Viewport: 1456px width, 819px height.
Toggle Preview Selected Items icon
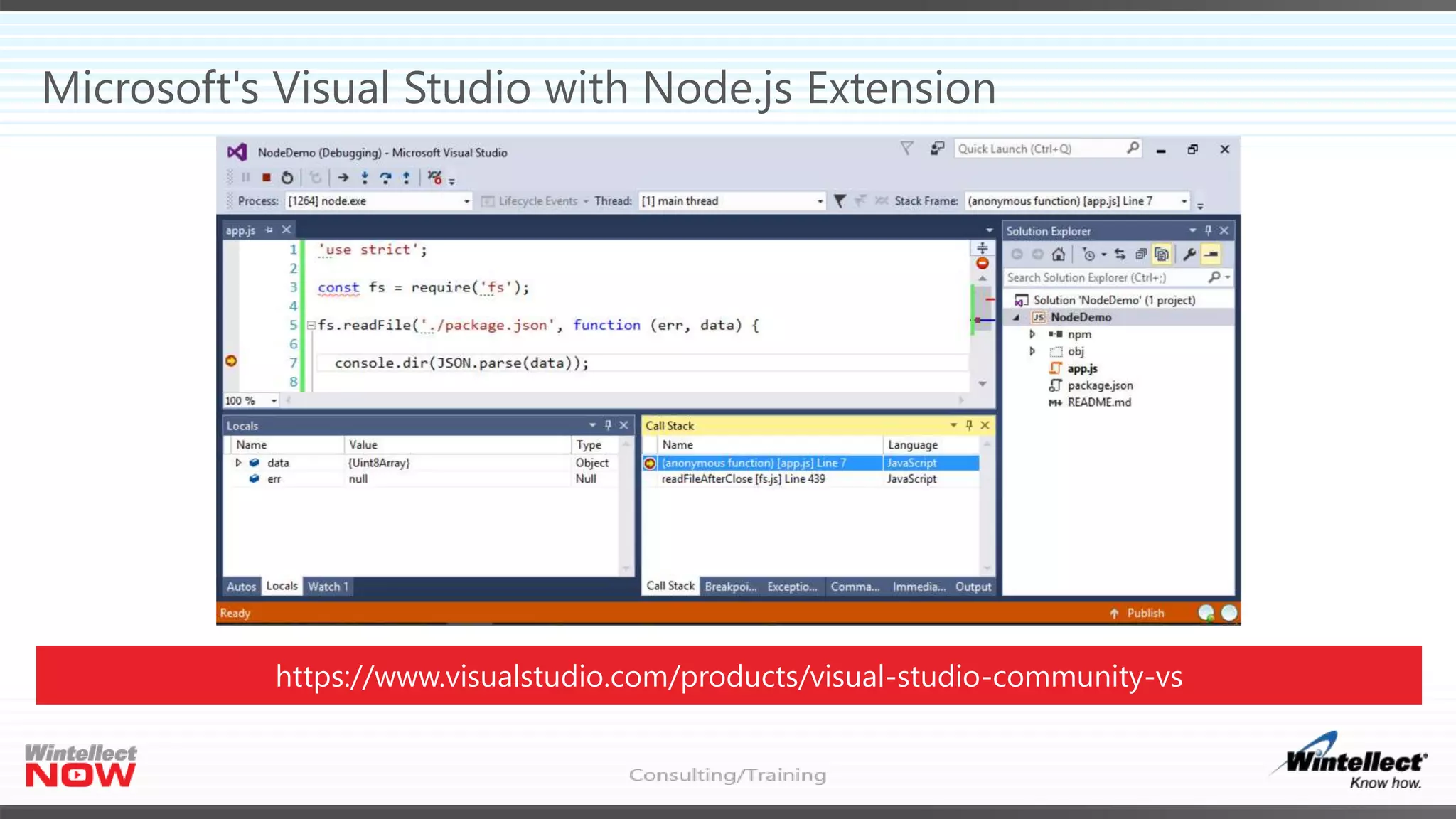click(x=1211, y=255)
